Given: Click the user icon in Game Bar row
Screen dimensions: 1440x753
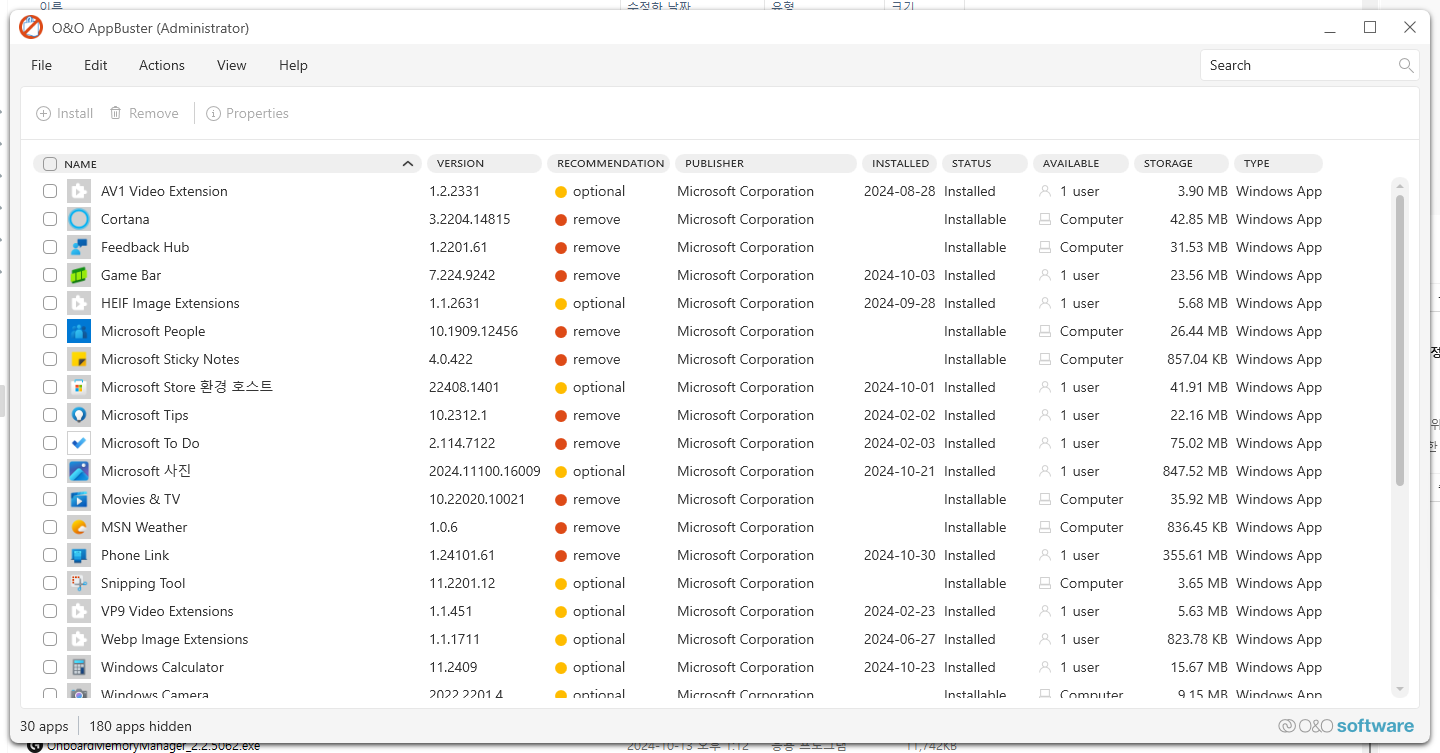Looking at the screenshot, I should point(1045,275).
